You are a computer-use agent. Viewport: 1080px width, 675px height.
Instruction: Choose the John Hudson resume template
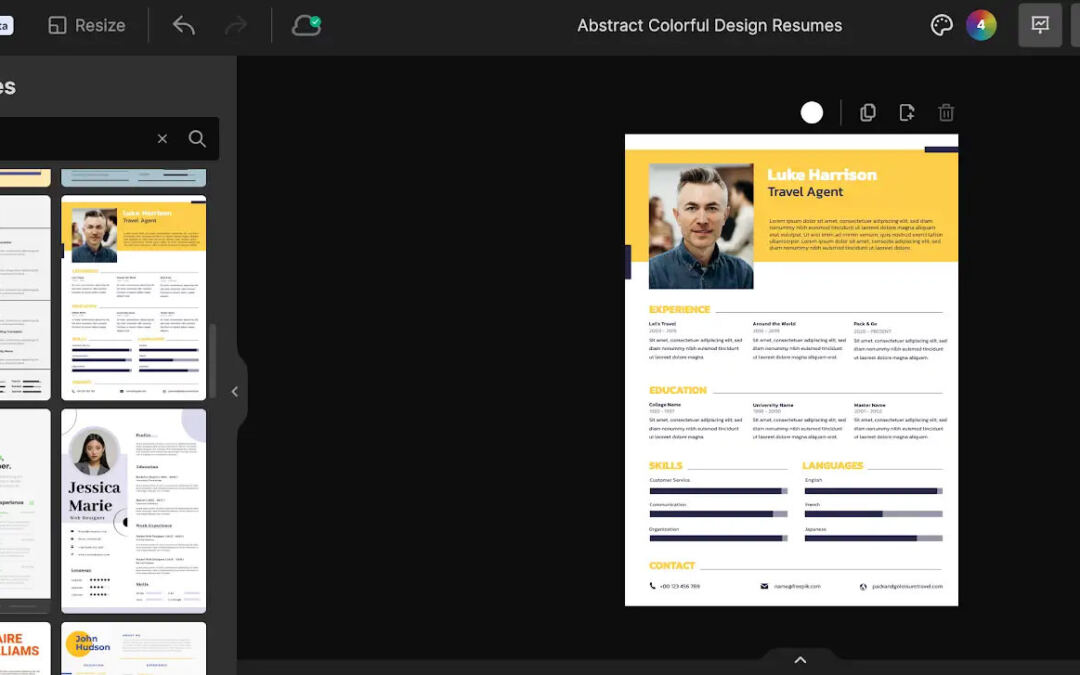(133, 648)
